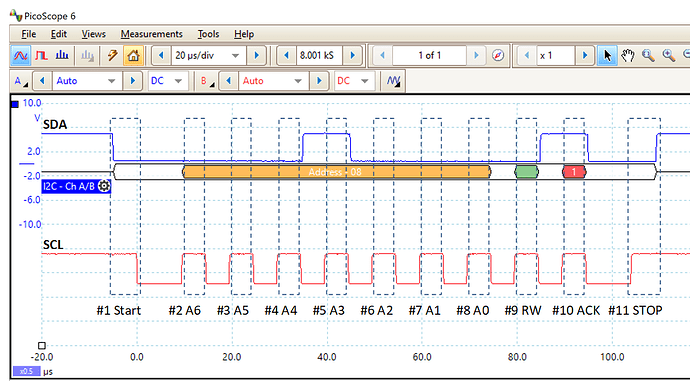Increase the 8.001 kS sample count
The image size is (690, 381).
[352, 55]
